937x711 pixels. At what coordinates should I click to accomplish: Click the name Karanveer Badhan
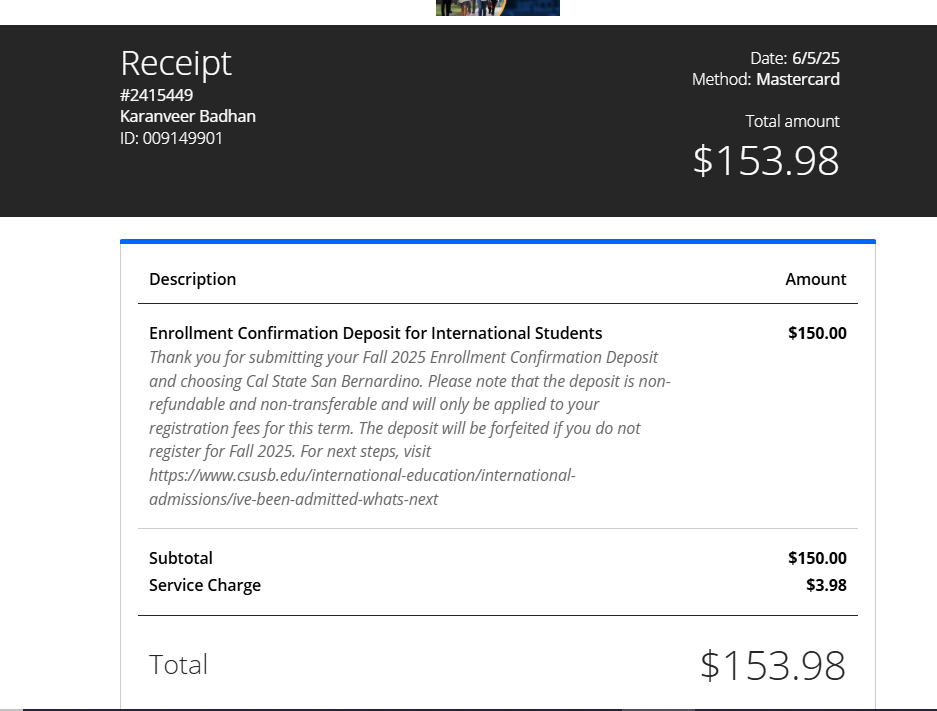pyautogui.click(x=188, y=116)
